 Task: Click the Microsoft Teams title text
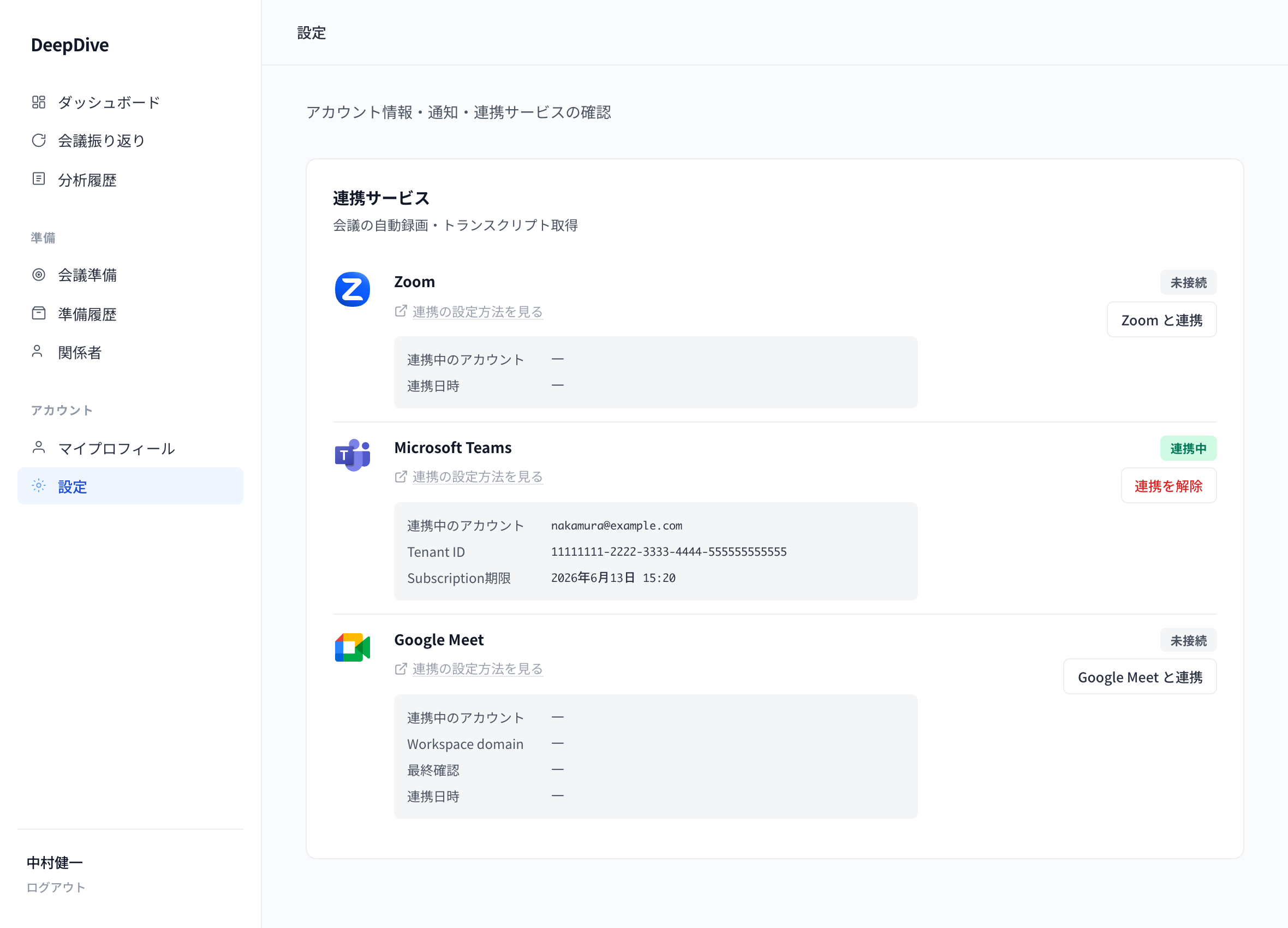coord(452,448)
